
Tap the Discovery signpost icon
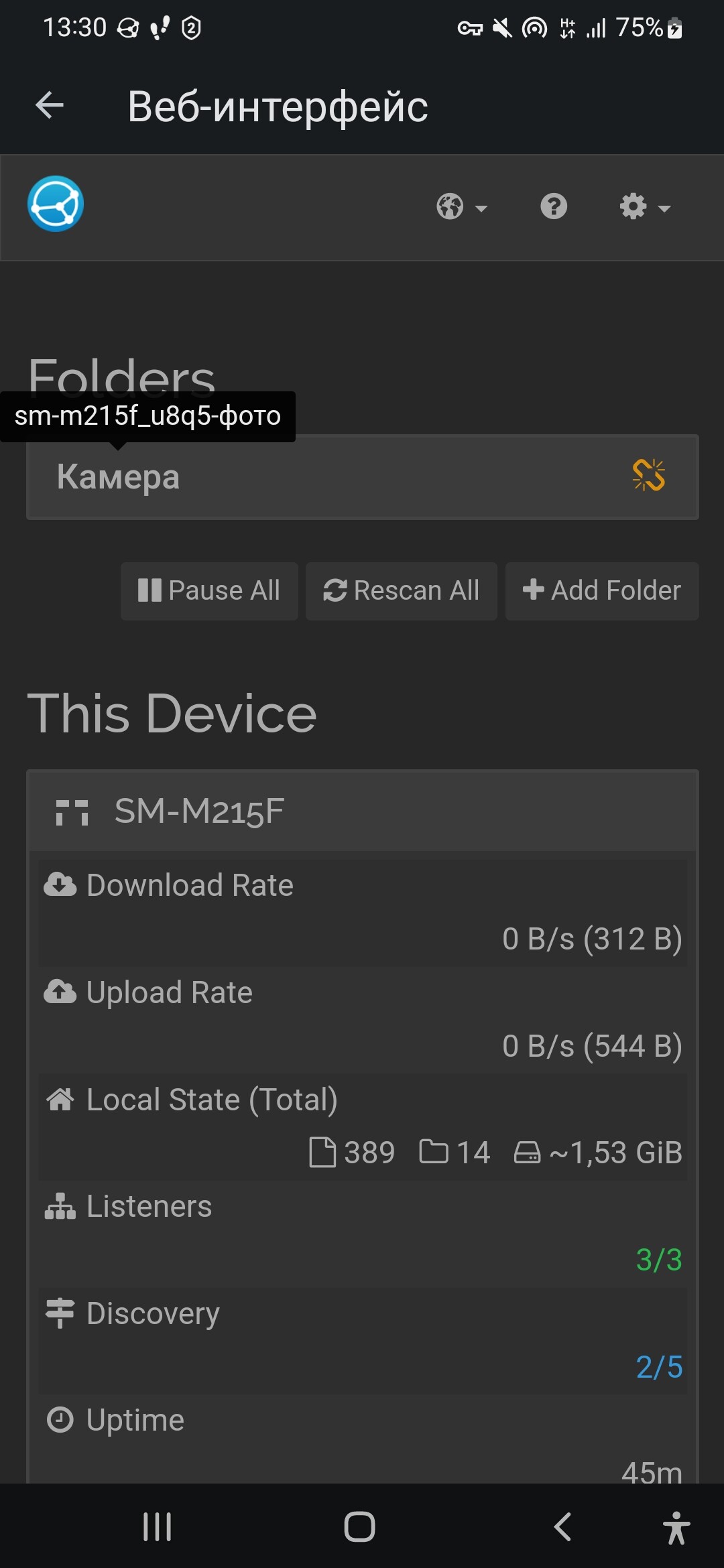click(60, 1313)
